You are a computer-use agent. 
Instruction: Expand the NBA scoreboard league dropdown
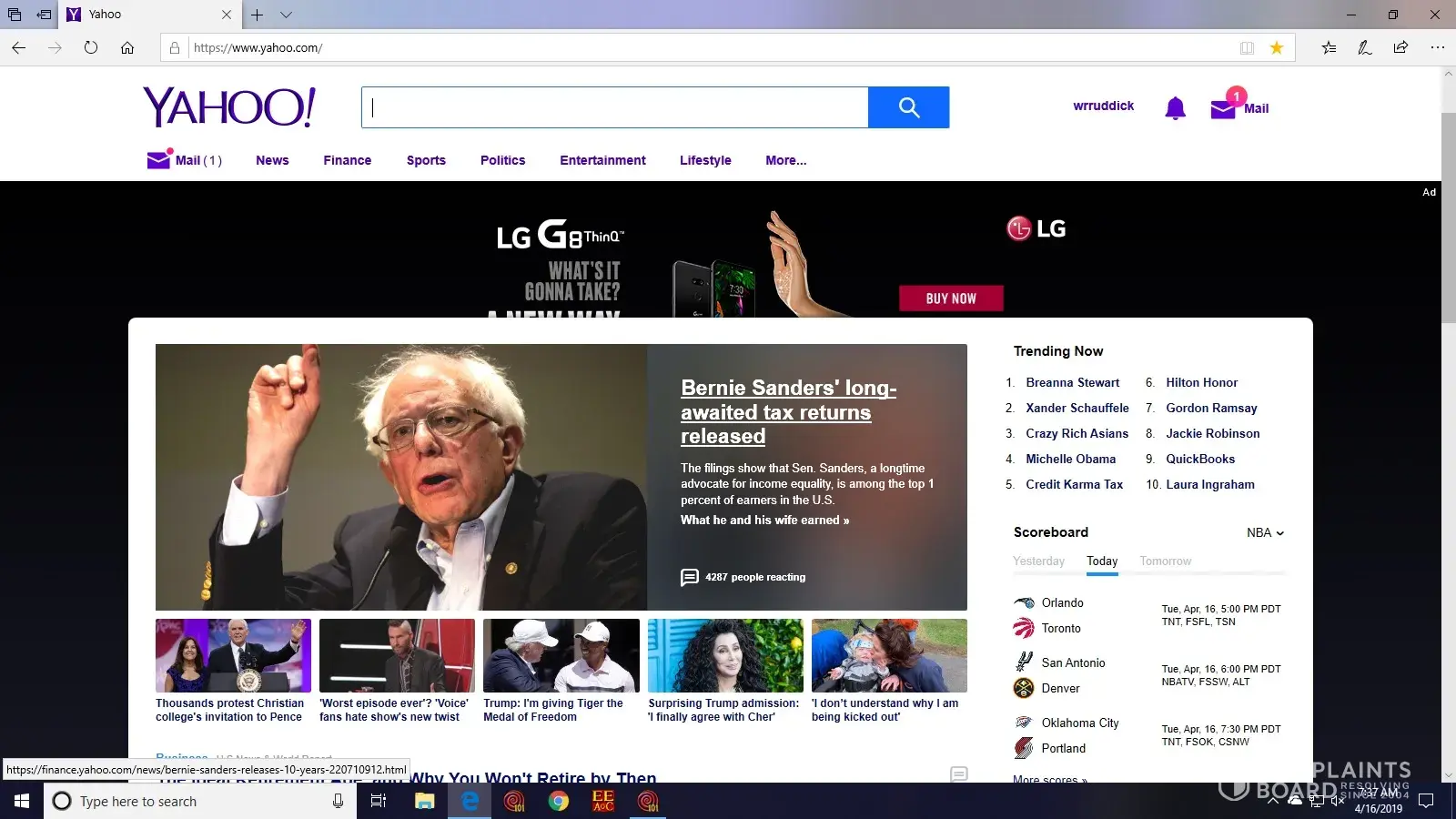1265,532
